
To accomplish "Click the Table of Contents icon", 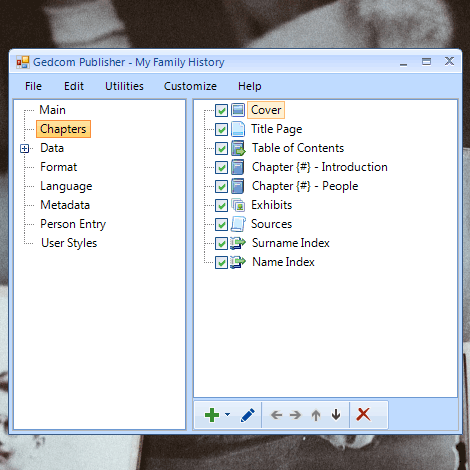I will tap(238, 148).
